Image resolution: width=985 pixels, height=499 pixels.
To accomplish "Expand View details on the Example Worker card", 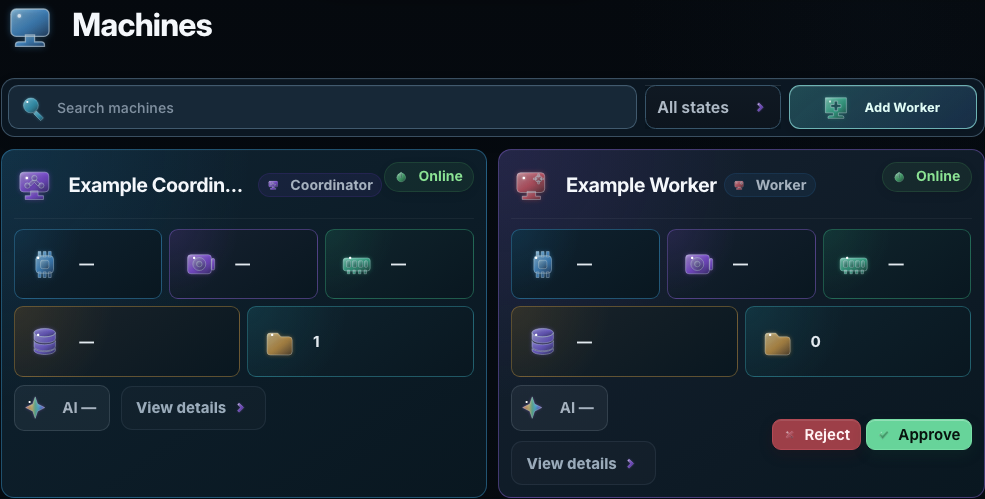I will tap(583, 463).
